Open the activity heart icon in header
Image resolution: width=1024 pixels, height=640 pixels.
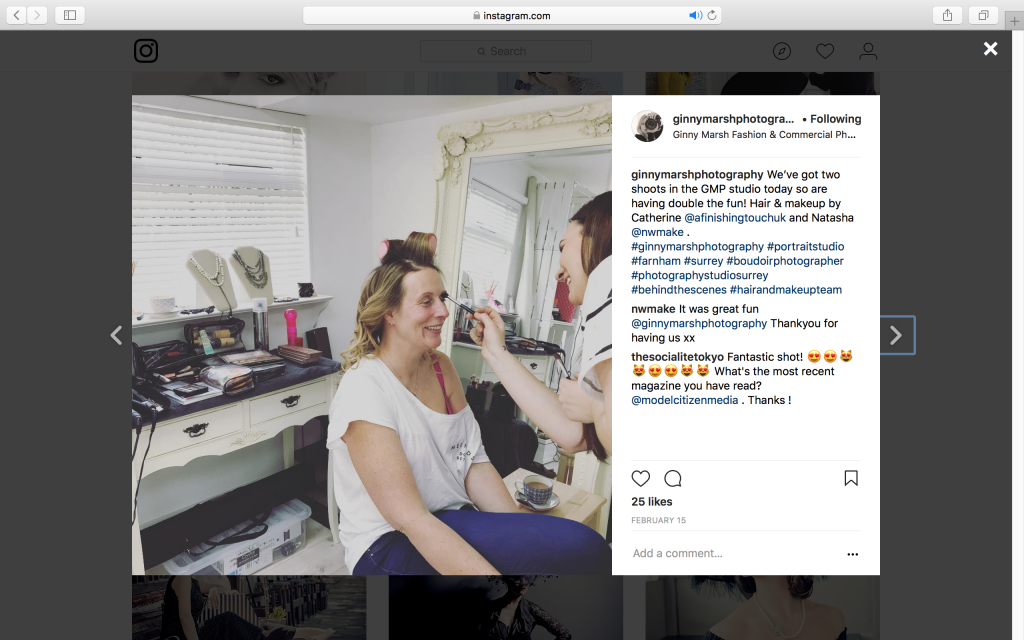825,51
